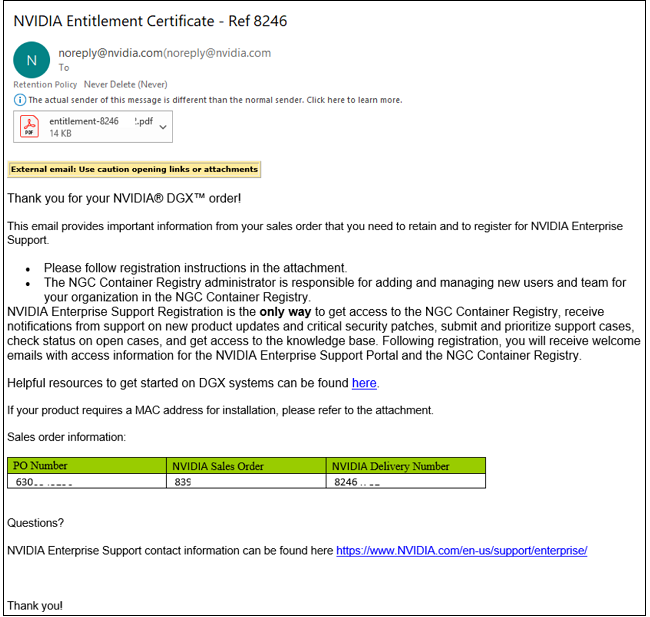Screen dimensions: 650x617
Task: Select the NVIDIA Sales Order table header
Action: point(218,466)
